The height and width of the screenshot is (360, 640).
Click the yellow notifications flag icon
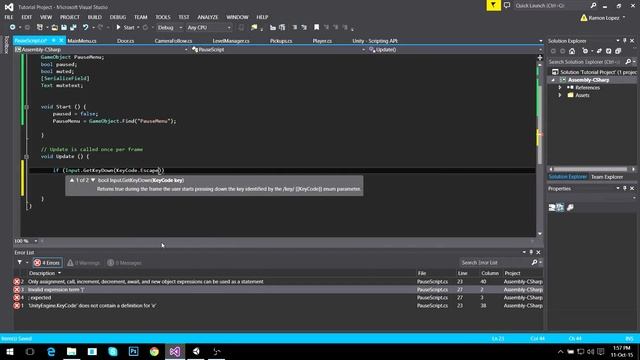click(x=493, y=5)
